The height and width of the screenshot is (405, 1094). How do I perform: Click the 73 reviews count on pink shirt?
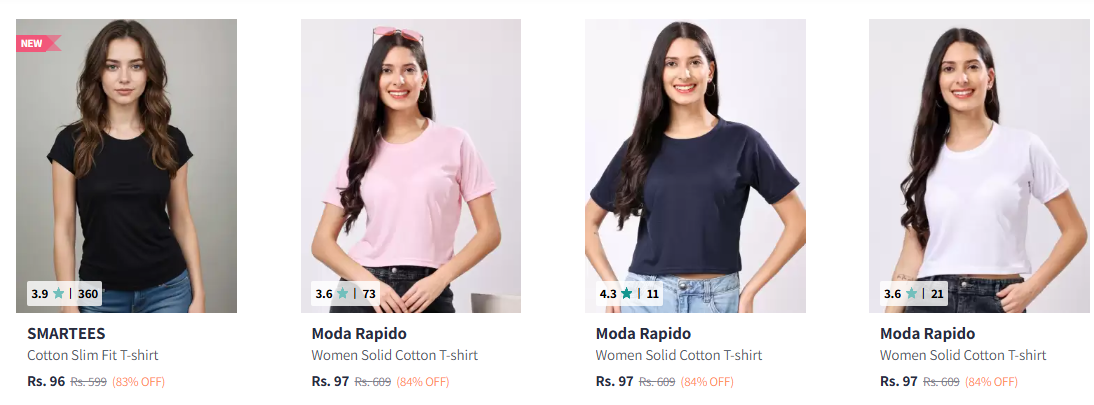click(369, 294)
